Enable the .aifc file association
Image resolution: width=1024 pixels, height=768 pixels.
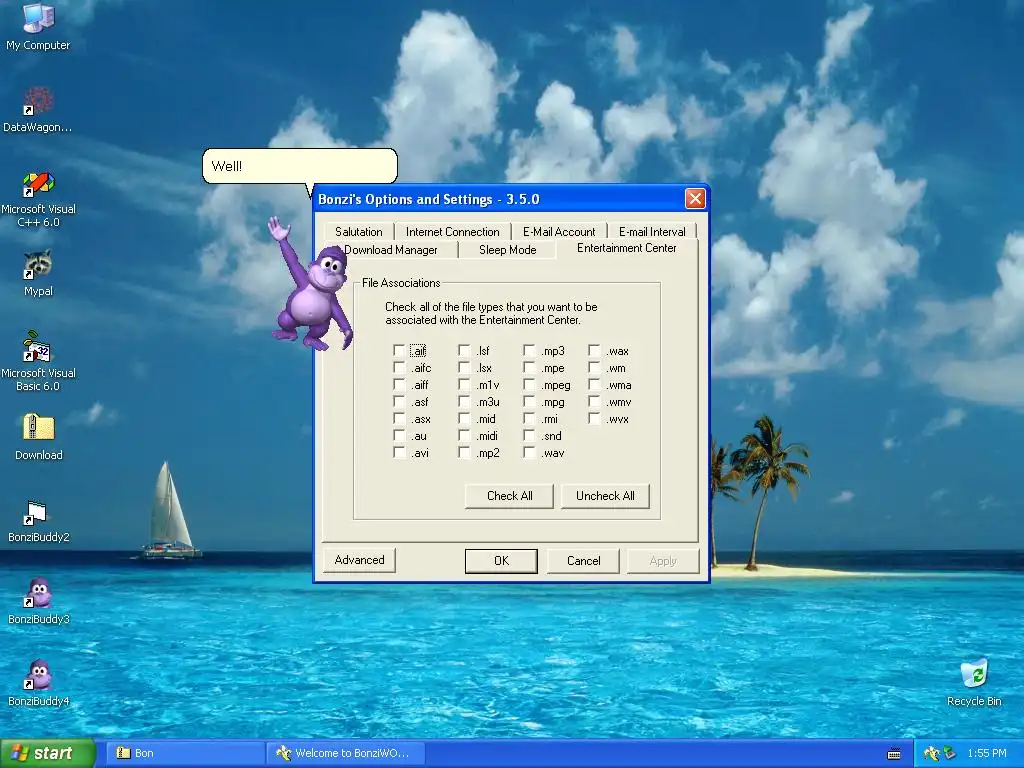(399, 368)
